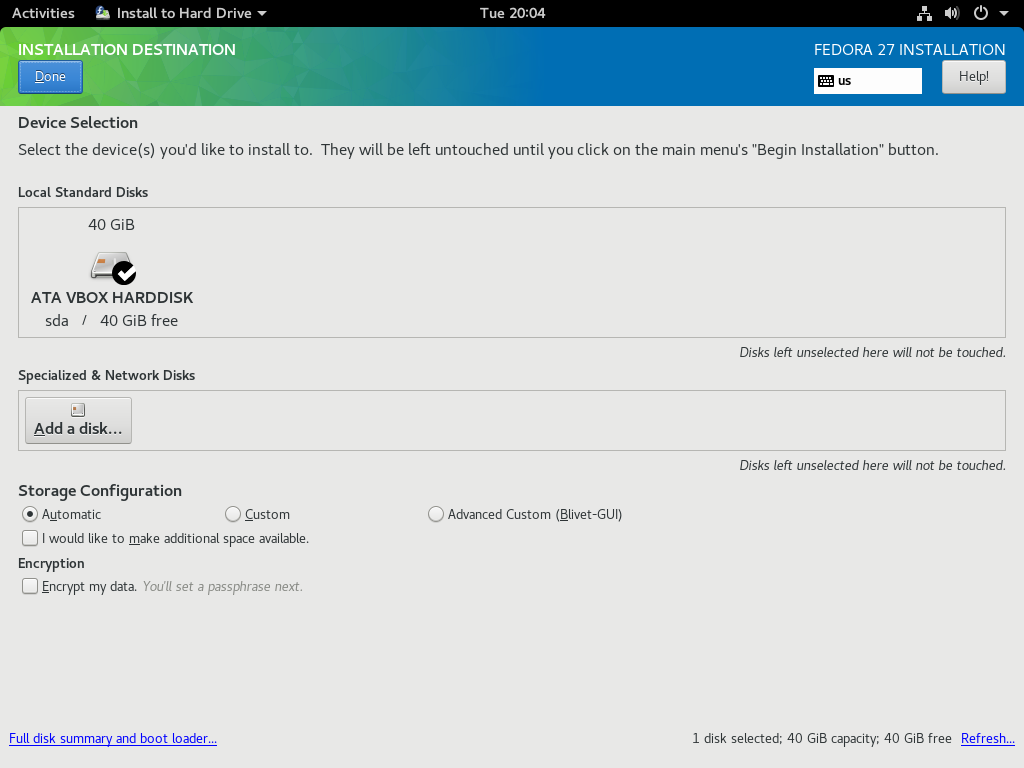Select the ATA VBOX HARDDISK disk icon
This screenshot has height=768, width=1024.
tap(112, 267)
